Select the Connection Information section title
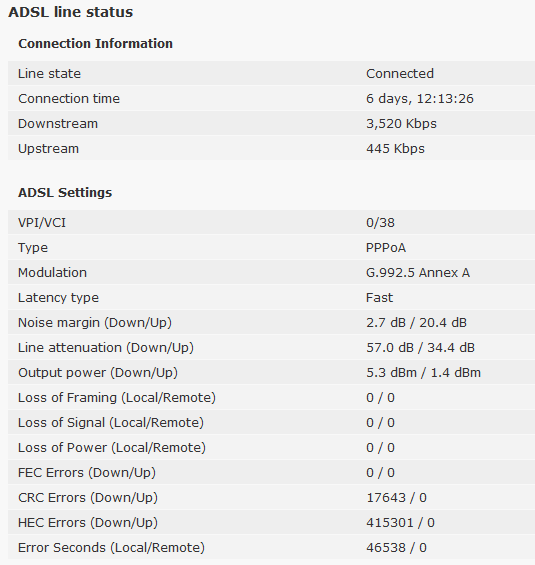The height and width of the screenshot is (565, 535). pyautogui.click(x=95, y=44)
